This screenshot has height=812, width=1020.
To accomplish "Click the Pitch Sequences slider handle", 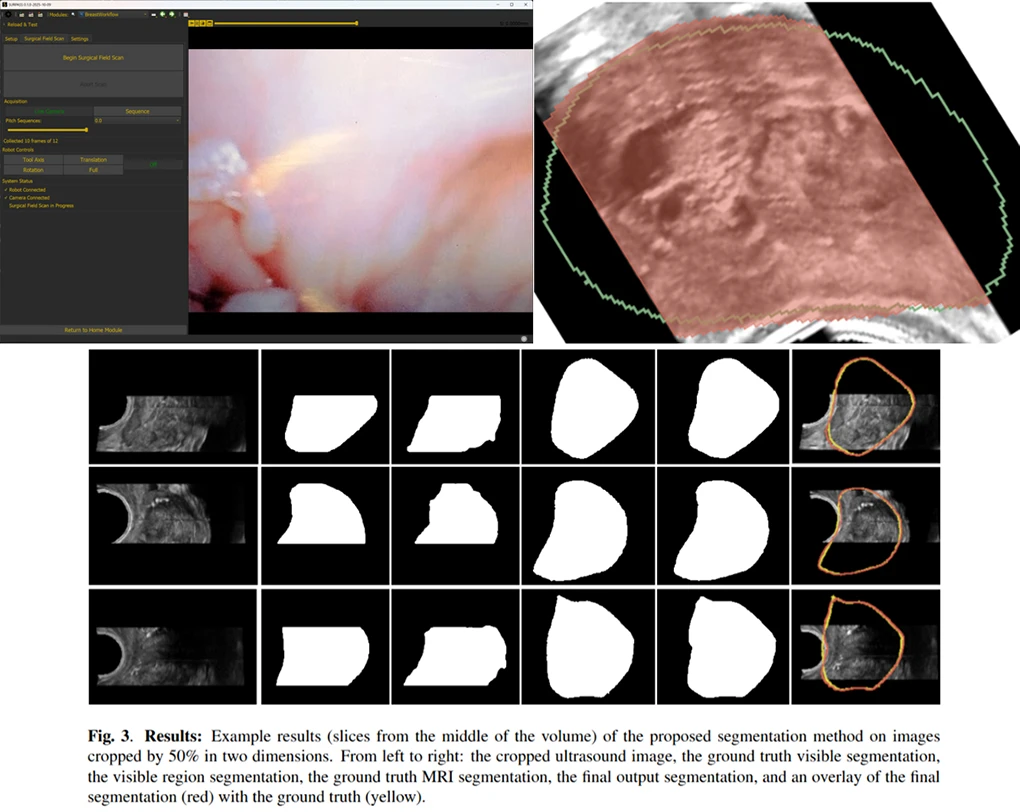I will pyautogui.click(x=86, y=130).
